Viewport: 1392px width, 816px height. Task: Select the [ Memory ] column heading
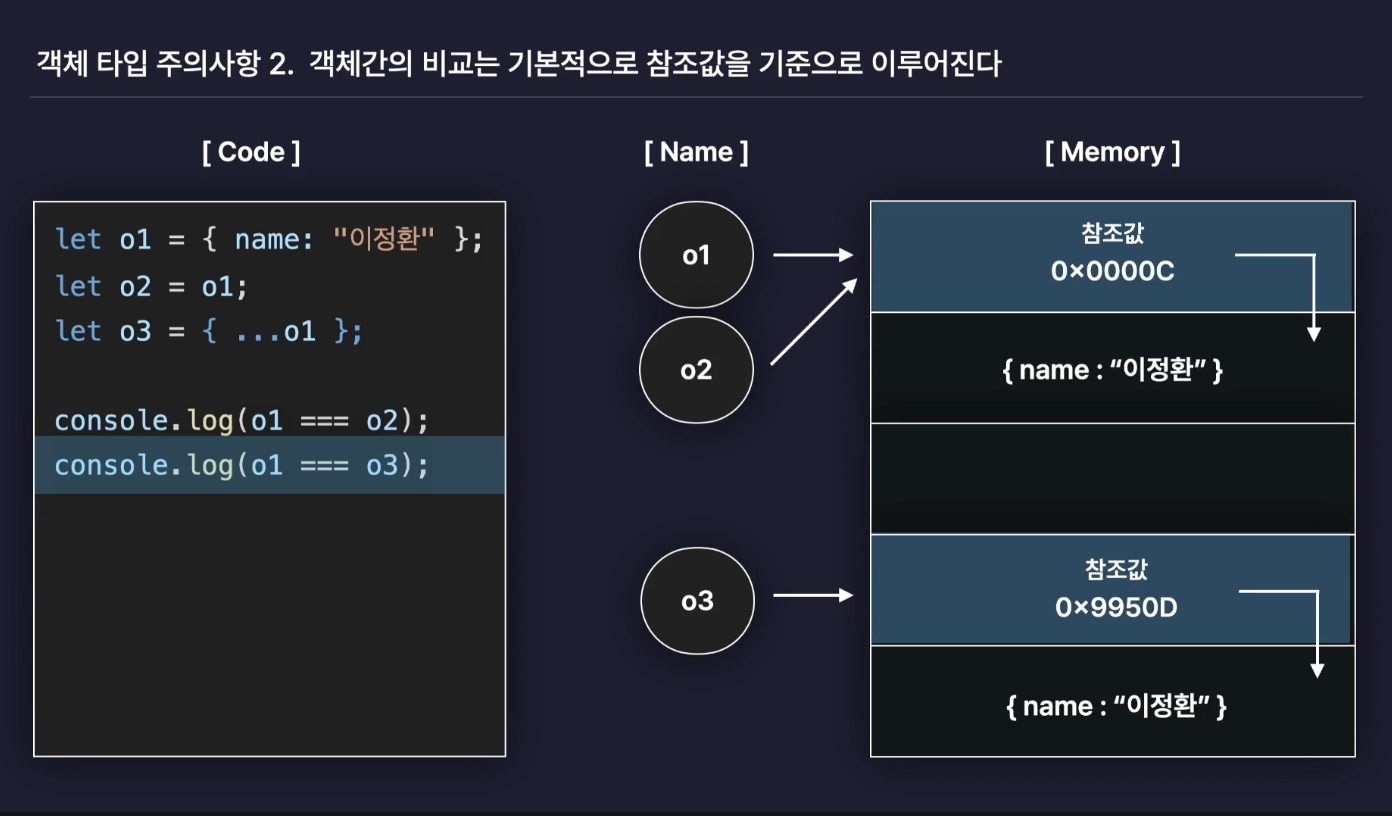[x=1112, y=152]
